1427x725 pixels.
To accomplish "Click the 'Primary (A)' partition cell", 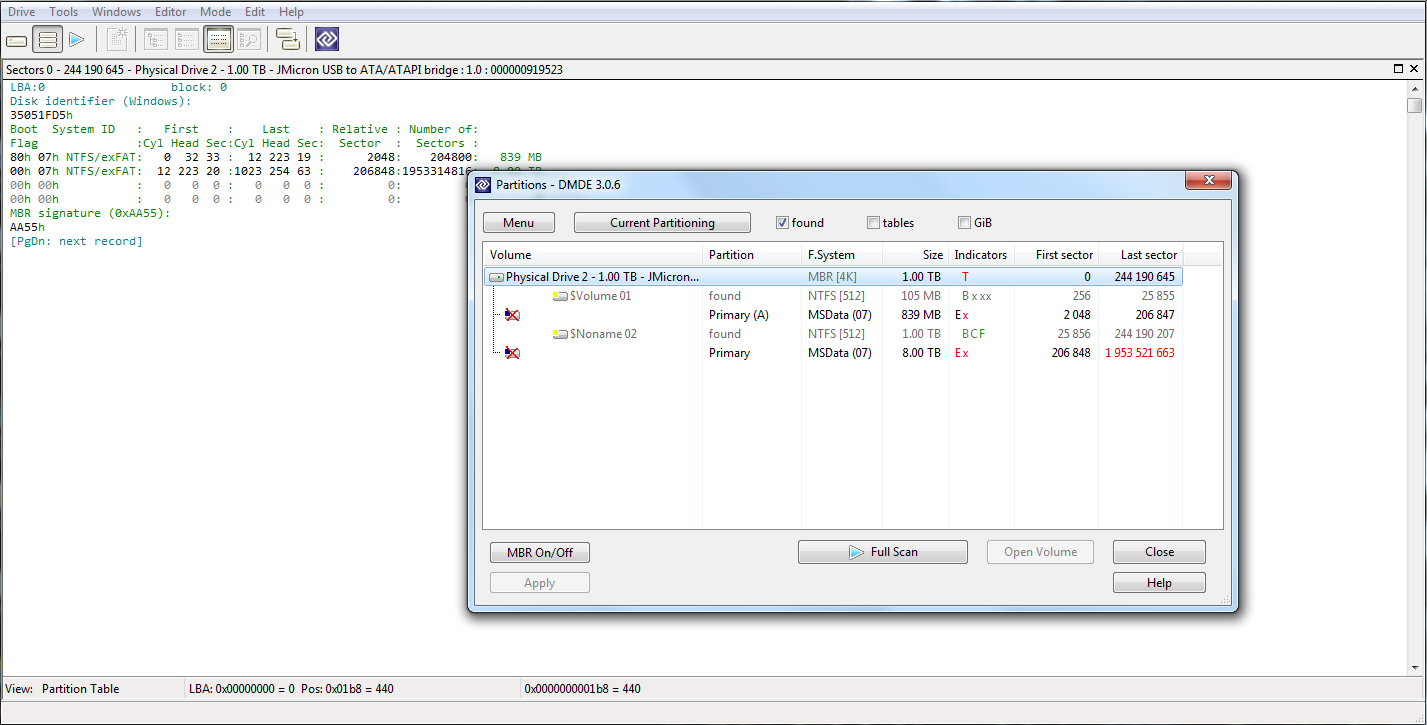I will click(739, 315).
